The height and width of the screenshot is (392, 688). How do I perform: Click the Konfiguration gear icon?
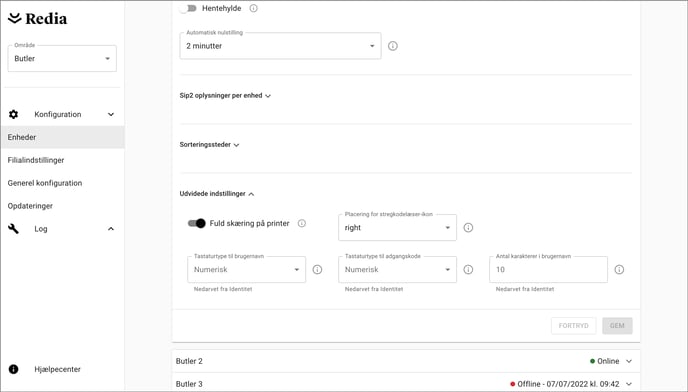point(14,114)
